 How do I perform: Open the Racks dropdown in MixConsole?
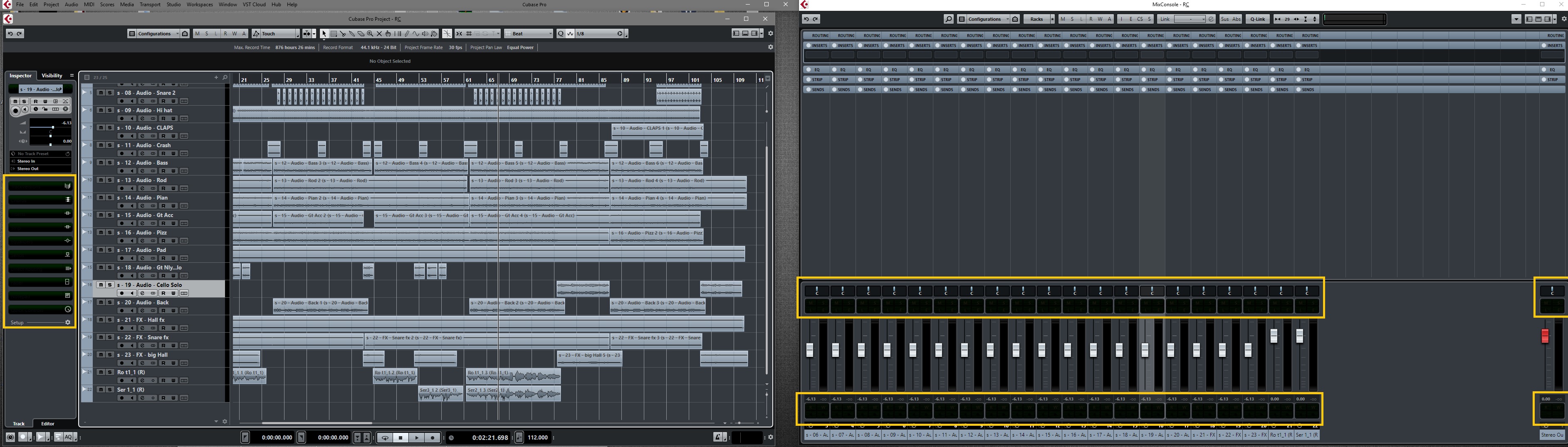pos(1036,20)
